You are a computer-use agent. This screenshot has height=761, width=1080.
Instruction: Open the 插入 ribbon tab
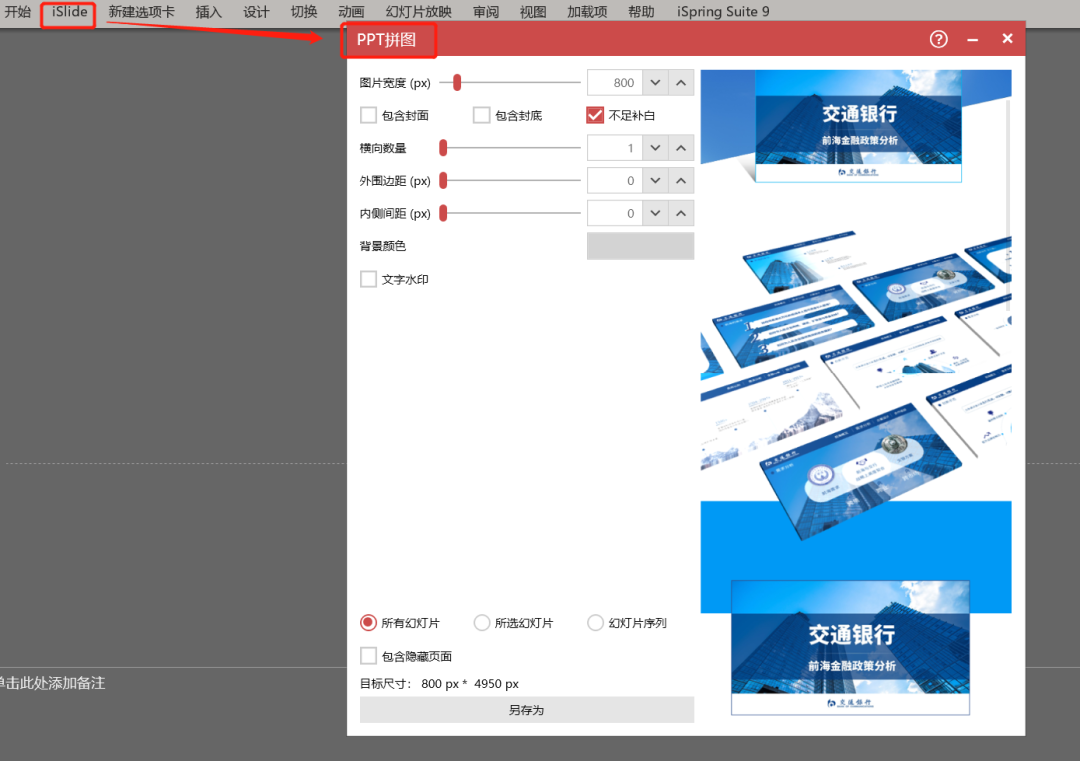(x=209, y=12)
